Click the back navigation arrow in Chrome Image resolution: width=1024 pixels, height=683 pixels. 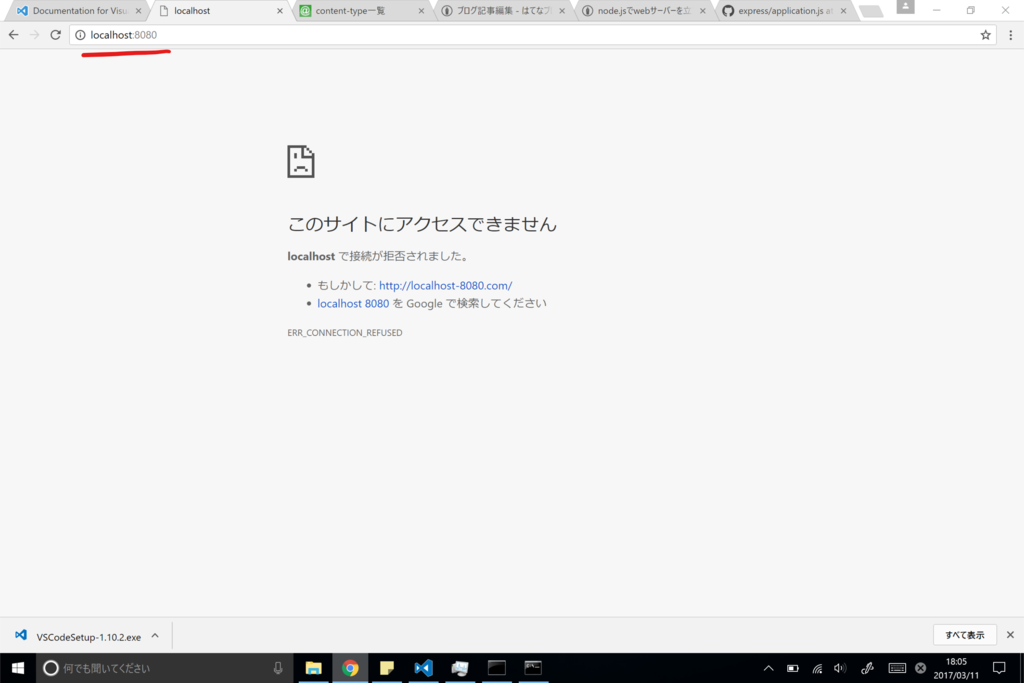click(x=13, y=34)
